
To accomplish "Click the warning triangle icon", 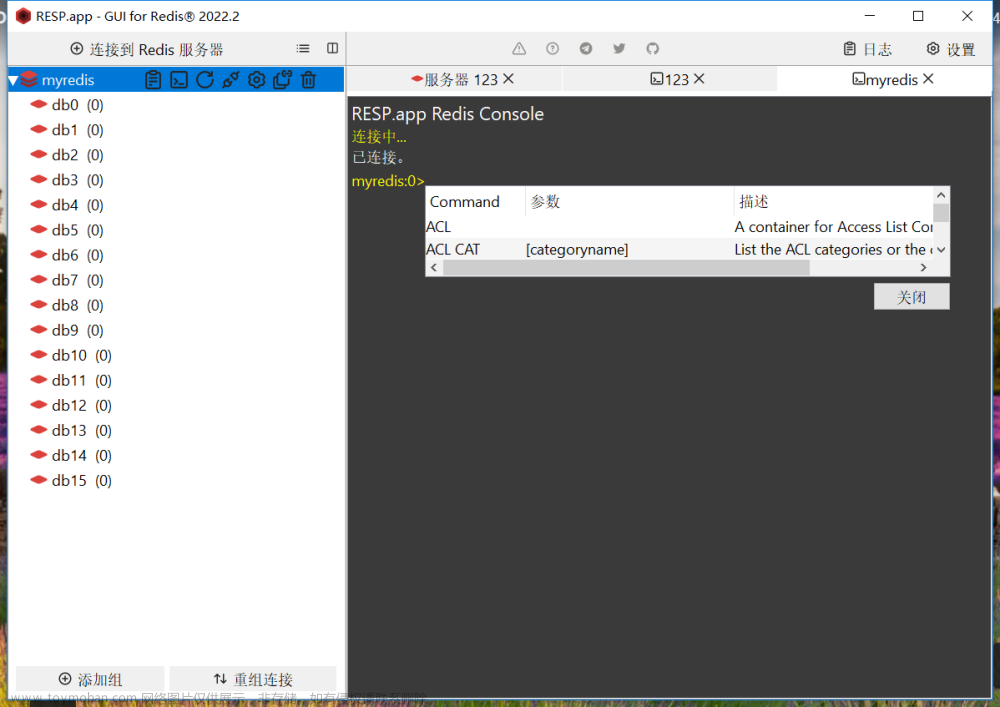I will point(519,48).
